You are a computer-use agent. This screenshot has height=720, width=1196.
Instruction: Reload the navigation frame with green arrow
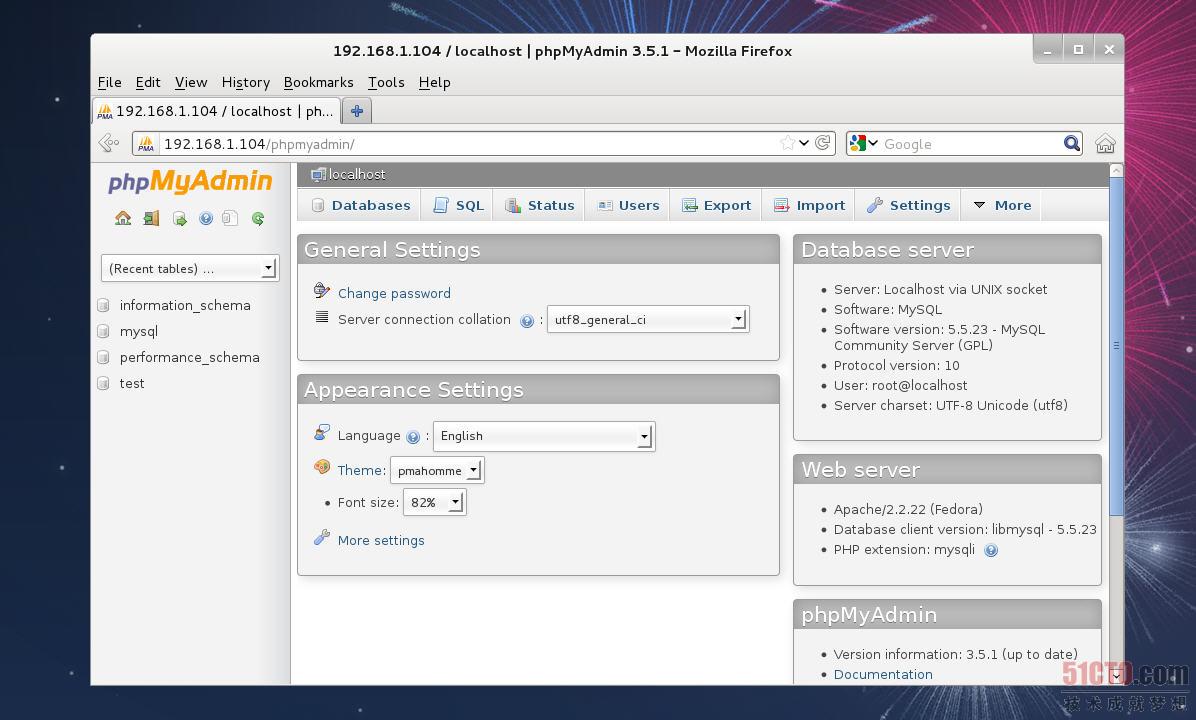point(258,219)
